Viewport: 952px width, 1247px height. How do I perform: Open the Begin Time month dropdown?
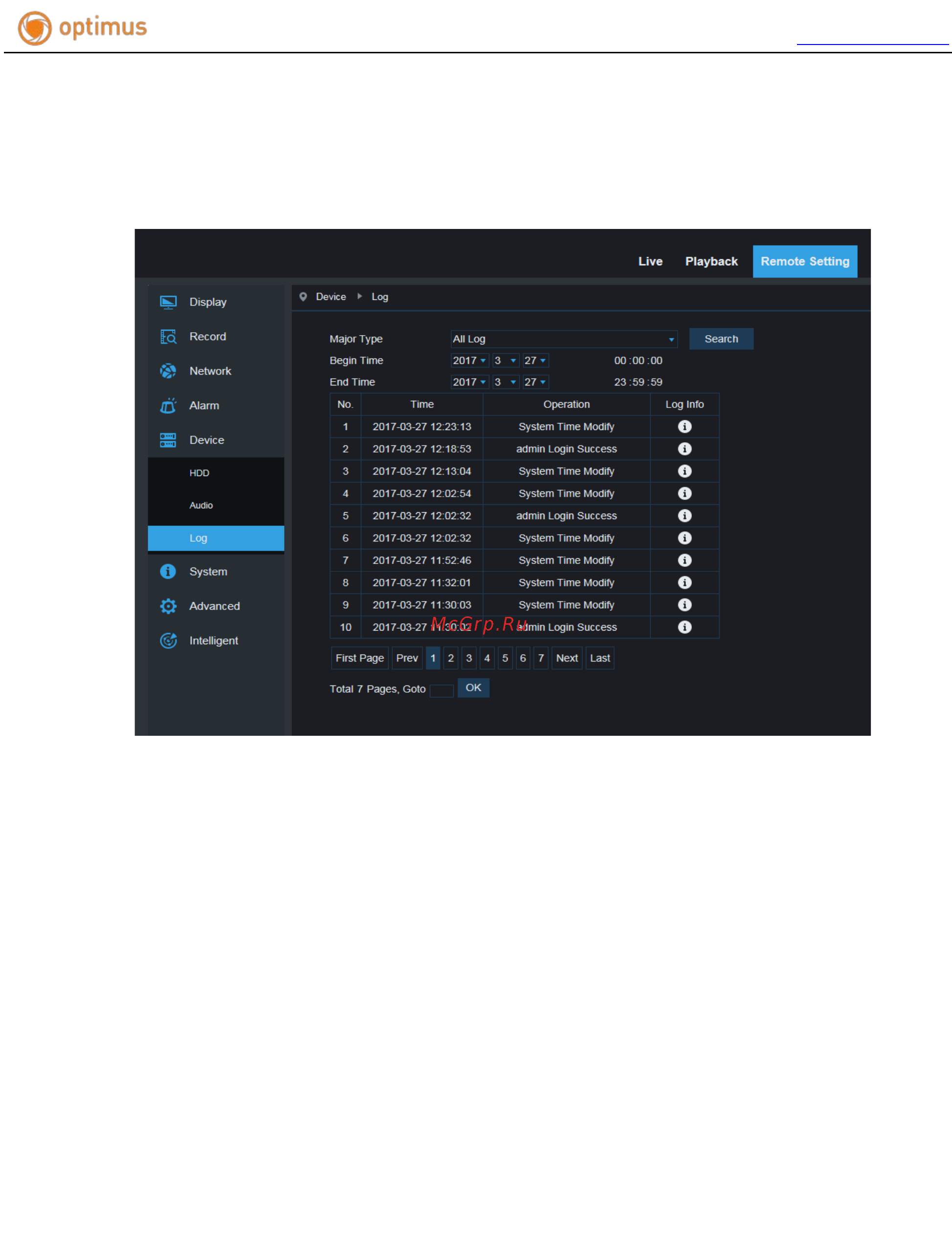[x=506, y=361]
